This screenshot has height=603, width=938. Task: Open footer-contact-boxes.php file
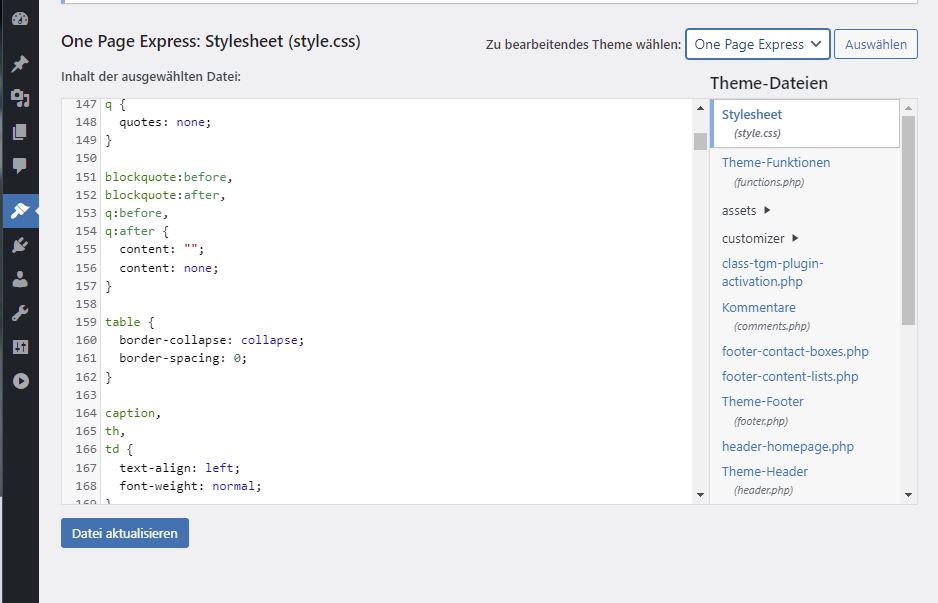(795, 352)
